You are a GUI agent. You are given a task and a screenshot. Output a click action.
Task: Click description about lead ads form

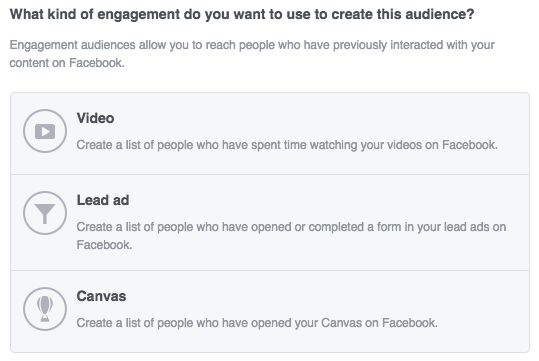pos(291,236)
